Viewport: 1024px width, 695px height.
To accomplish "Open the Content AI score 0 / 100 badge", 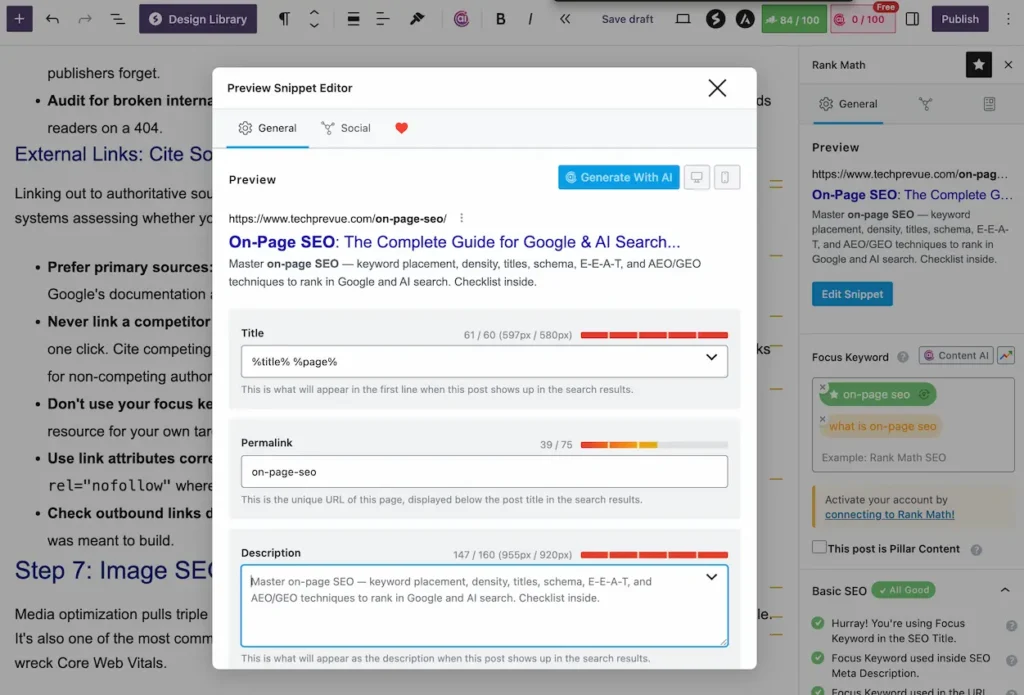I will pyautogui.click(x=862, y=19).
